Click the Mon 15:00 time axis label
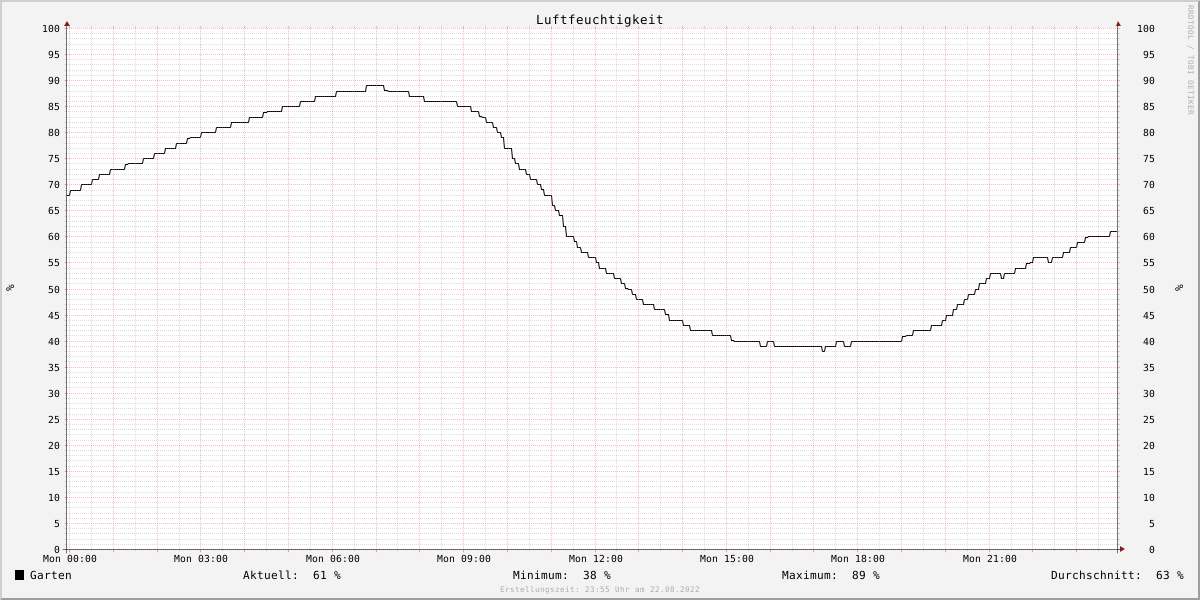The image size is (1200, 600). point(727,559)
